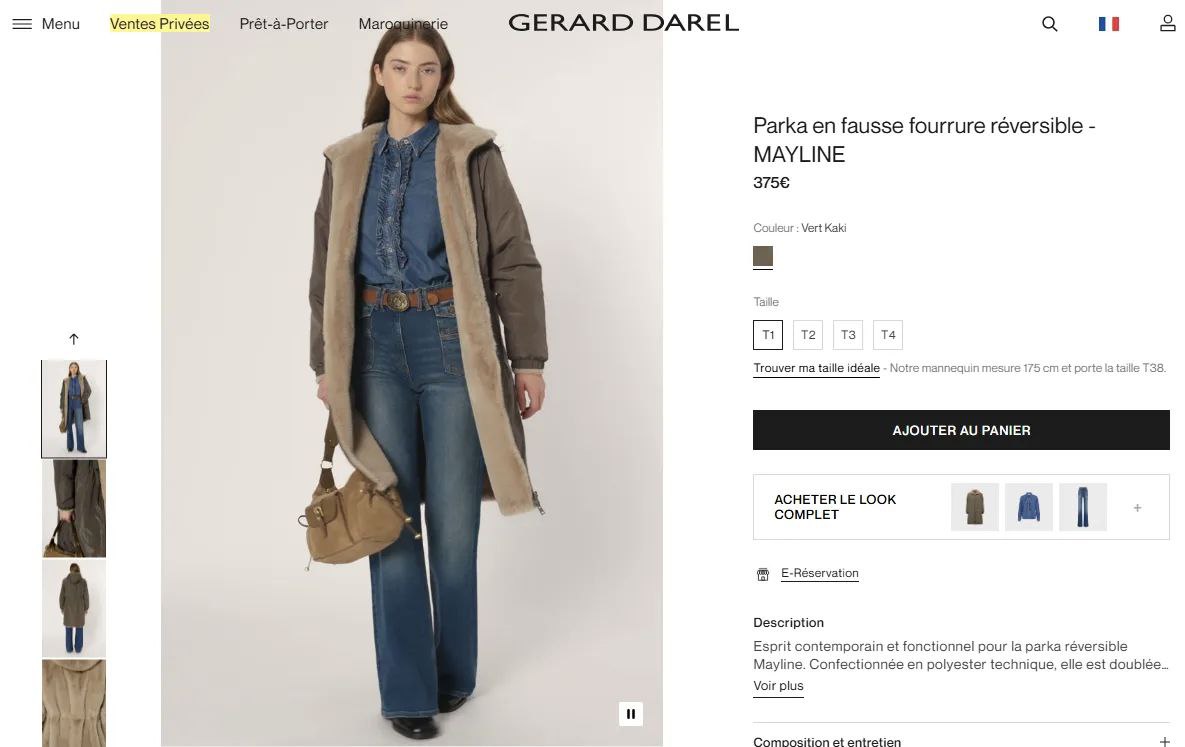Open the Ventes Privées menu item
Image resolution: width=1185 pixels, height=747 pixels.
pos(159,24)
